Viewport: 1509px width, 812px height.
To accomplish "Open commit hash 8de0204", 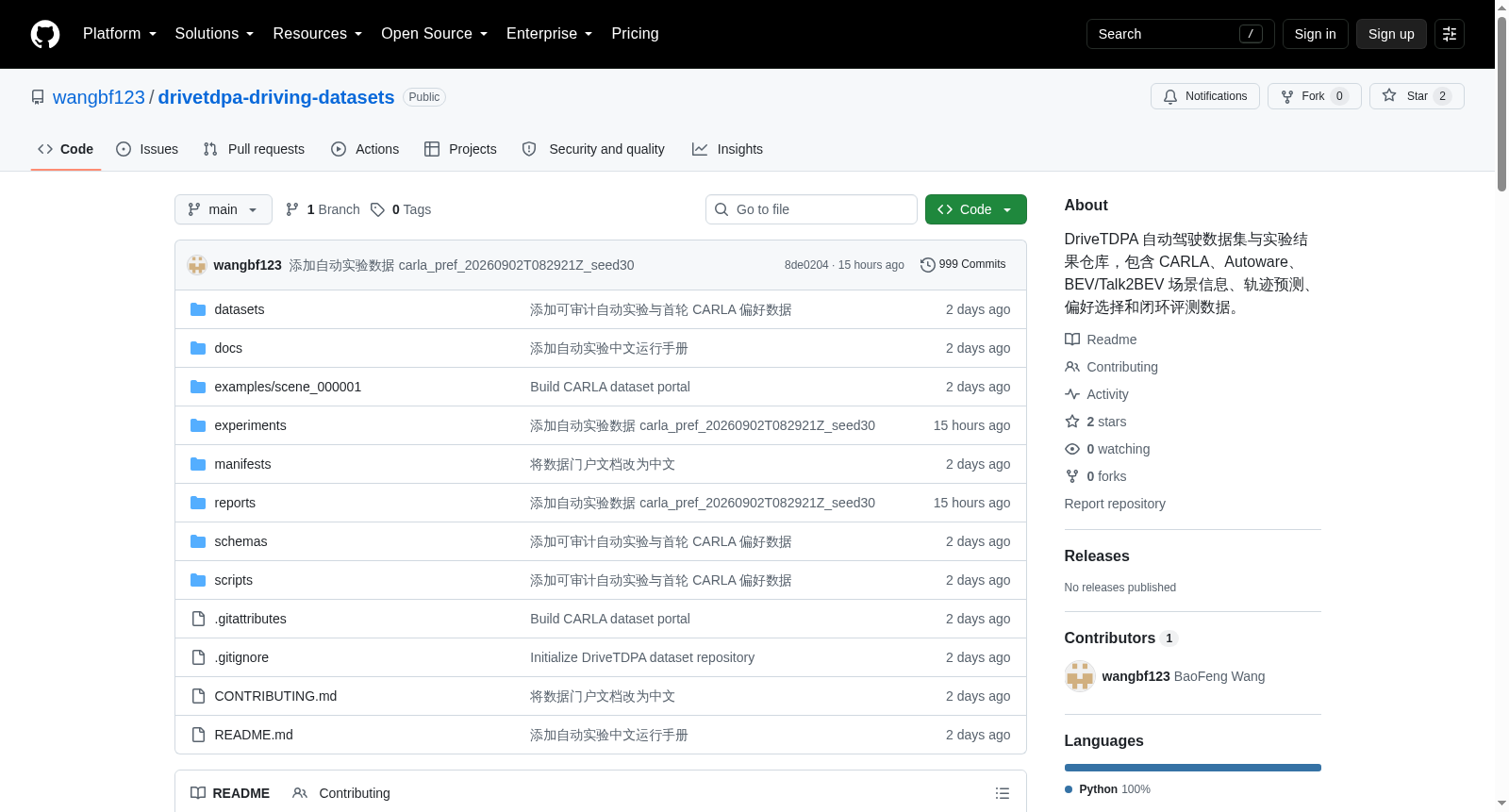I will 806,265.
